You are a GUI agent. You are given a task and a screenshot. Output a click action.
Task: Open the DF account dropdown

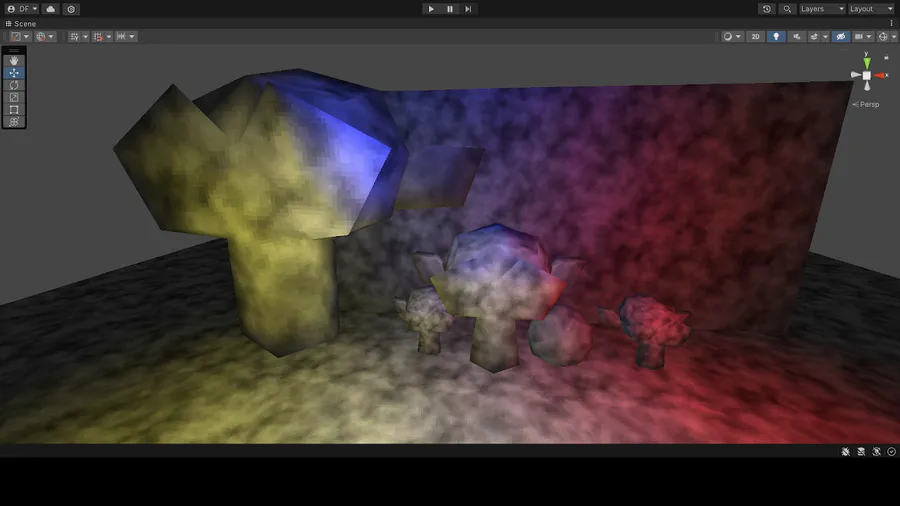pos(22,9)
